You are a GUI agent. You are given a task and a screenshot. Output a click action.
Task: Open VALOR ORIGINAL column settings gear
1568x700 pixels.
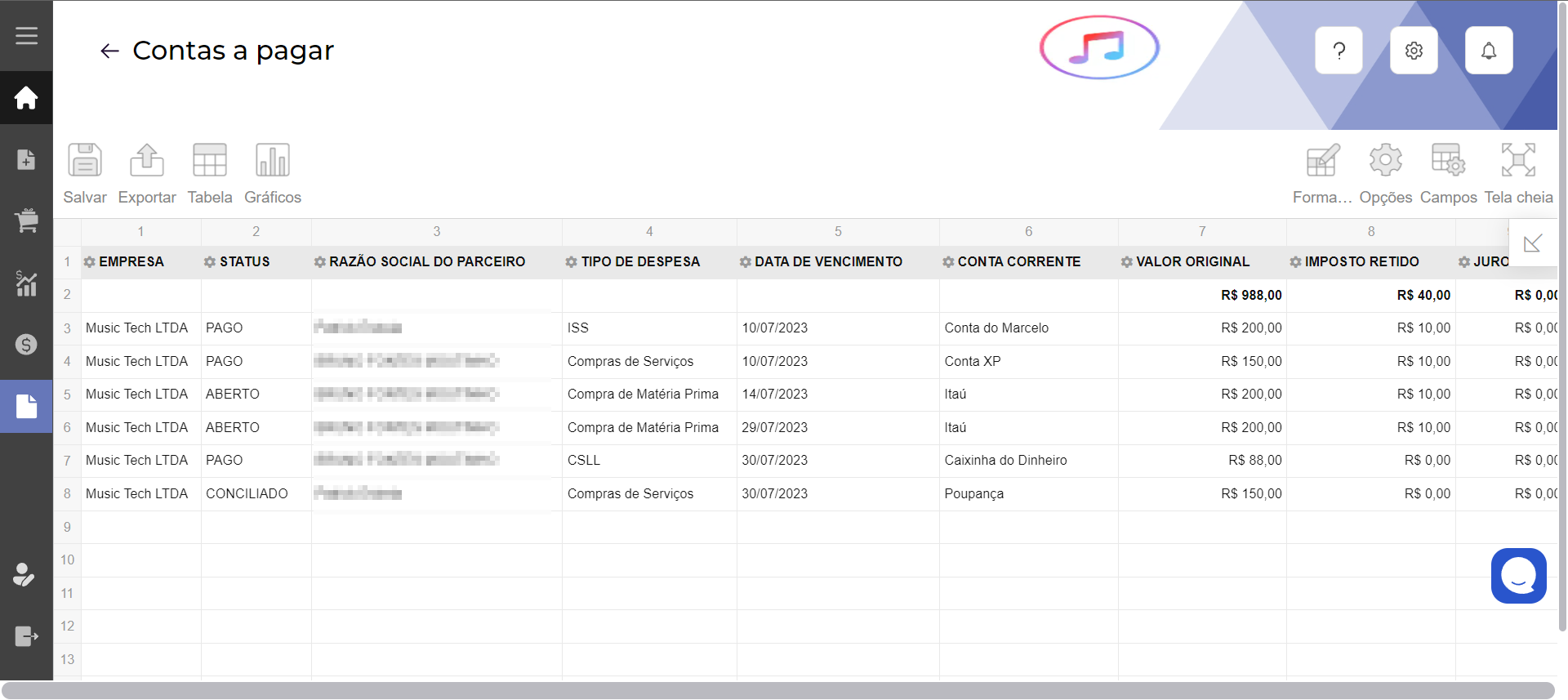tap(1127, 262)
